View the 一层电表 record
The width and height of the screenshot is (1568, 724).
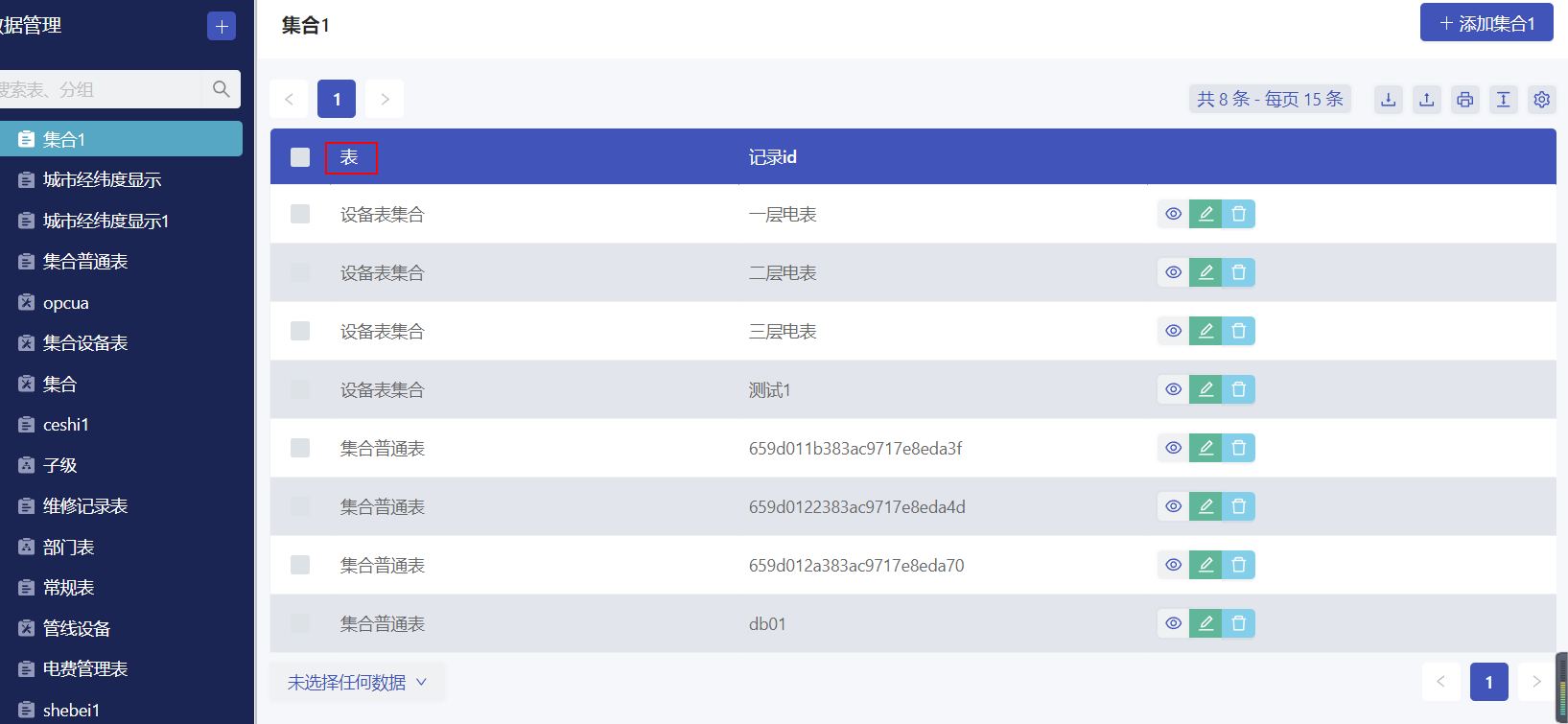[x=1173, y=214]
